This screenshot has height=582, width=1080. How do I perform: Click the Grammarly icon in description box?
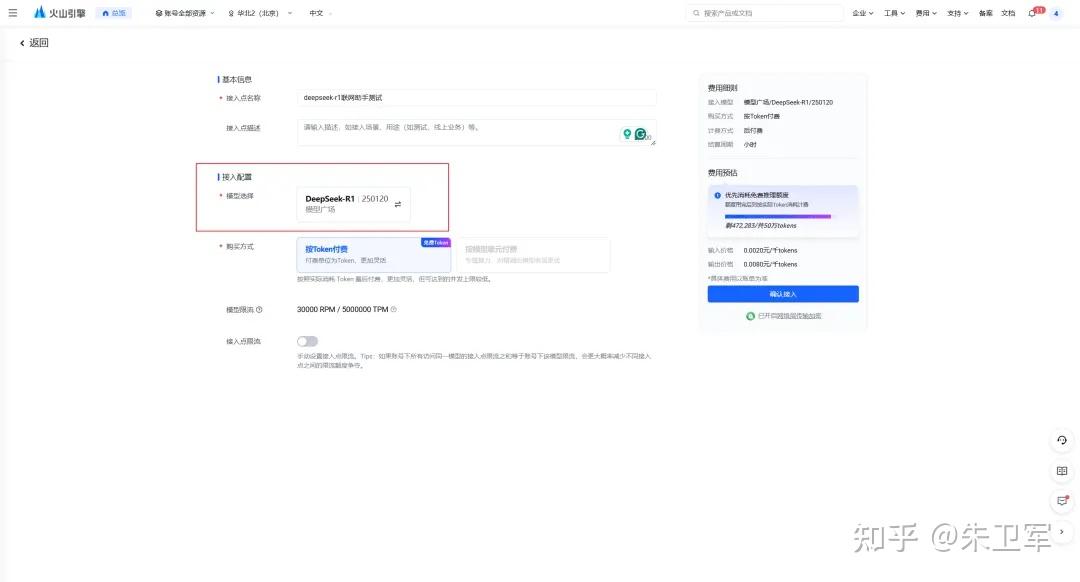click(x=641, y=134)
